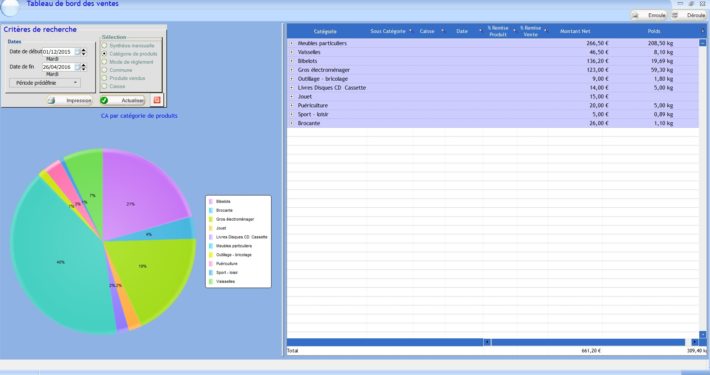Open the calendar picker for Date de fin
This screenshot has height=375, width=710.
[77, 67]
